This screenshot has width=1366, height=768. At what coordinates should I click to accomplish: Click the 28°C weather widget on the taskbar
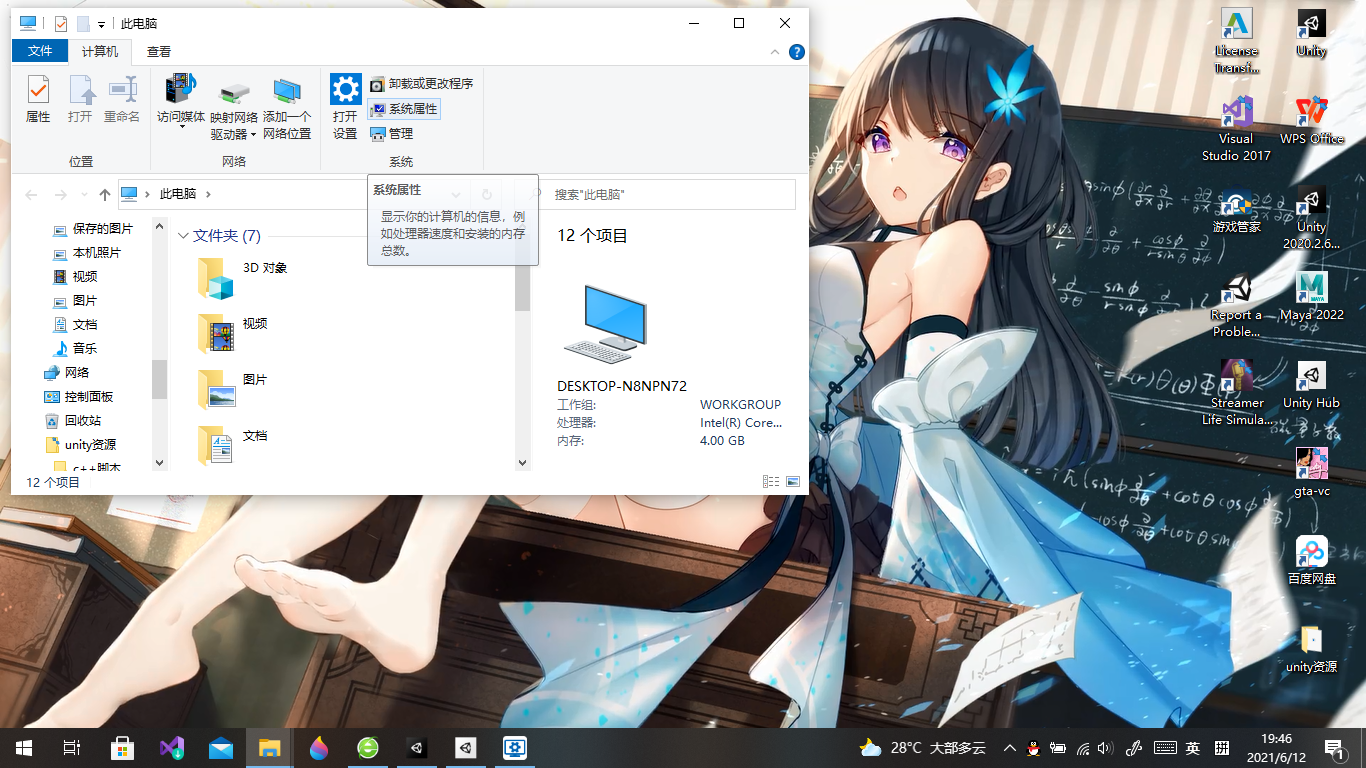point(922,748)
